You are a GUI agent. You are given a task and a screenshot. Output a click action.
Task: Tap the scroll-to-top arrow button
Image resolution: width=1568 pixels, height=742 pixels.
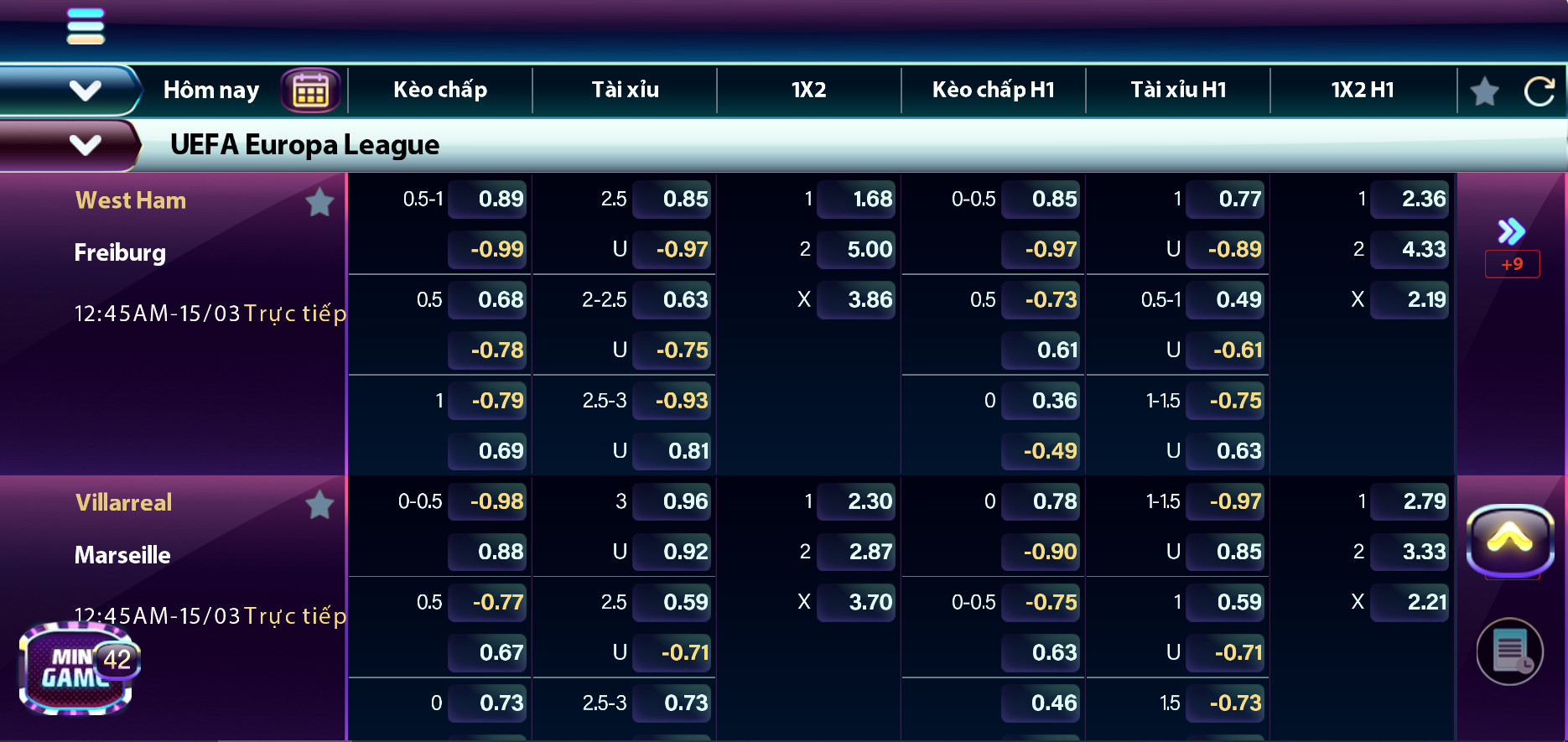click(1509, 540)
